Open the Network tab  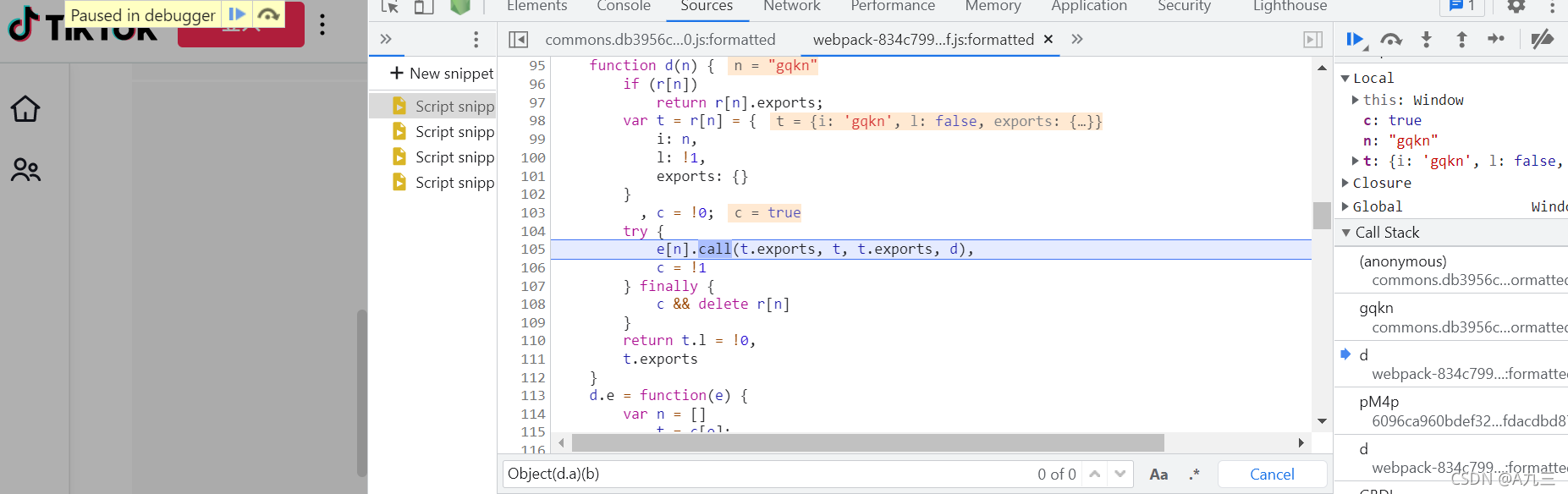[x=792, y=7]
